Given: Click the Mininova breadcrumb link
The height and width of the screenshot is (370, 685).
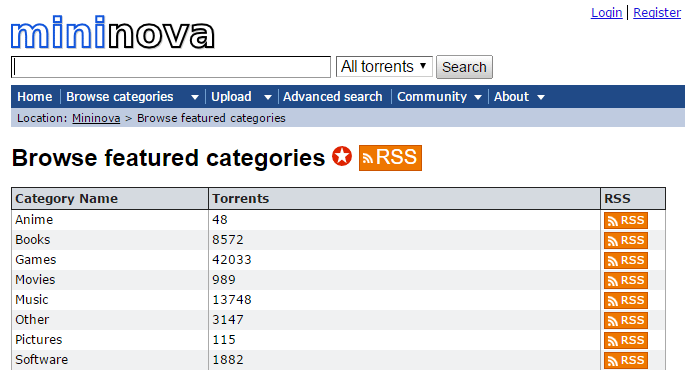Looking at the screenshot, I should 96,118.
